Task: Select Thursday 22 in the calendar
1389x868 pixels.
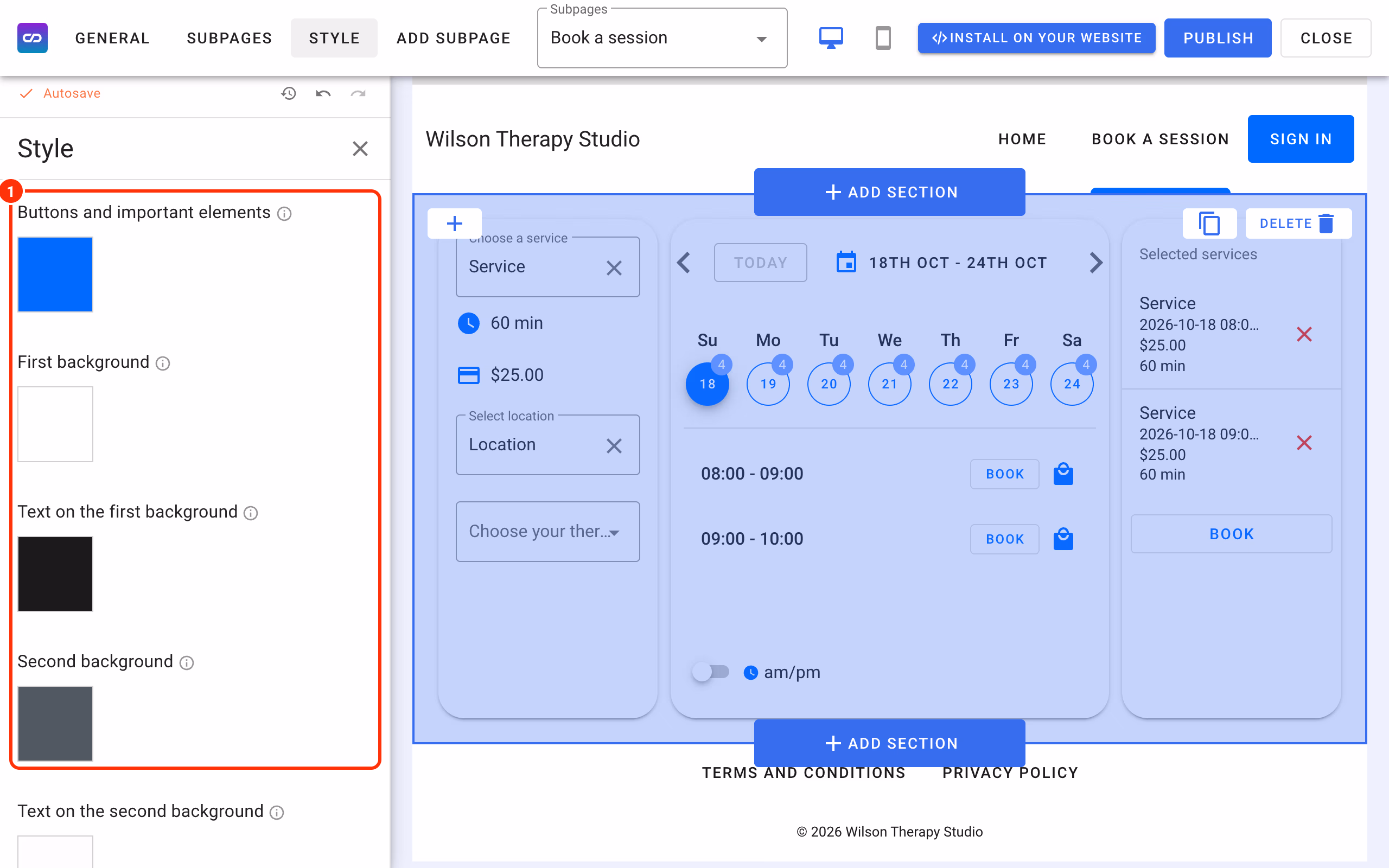Action: point(951,384)
